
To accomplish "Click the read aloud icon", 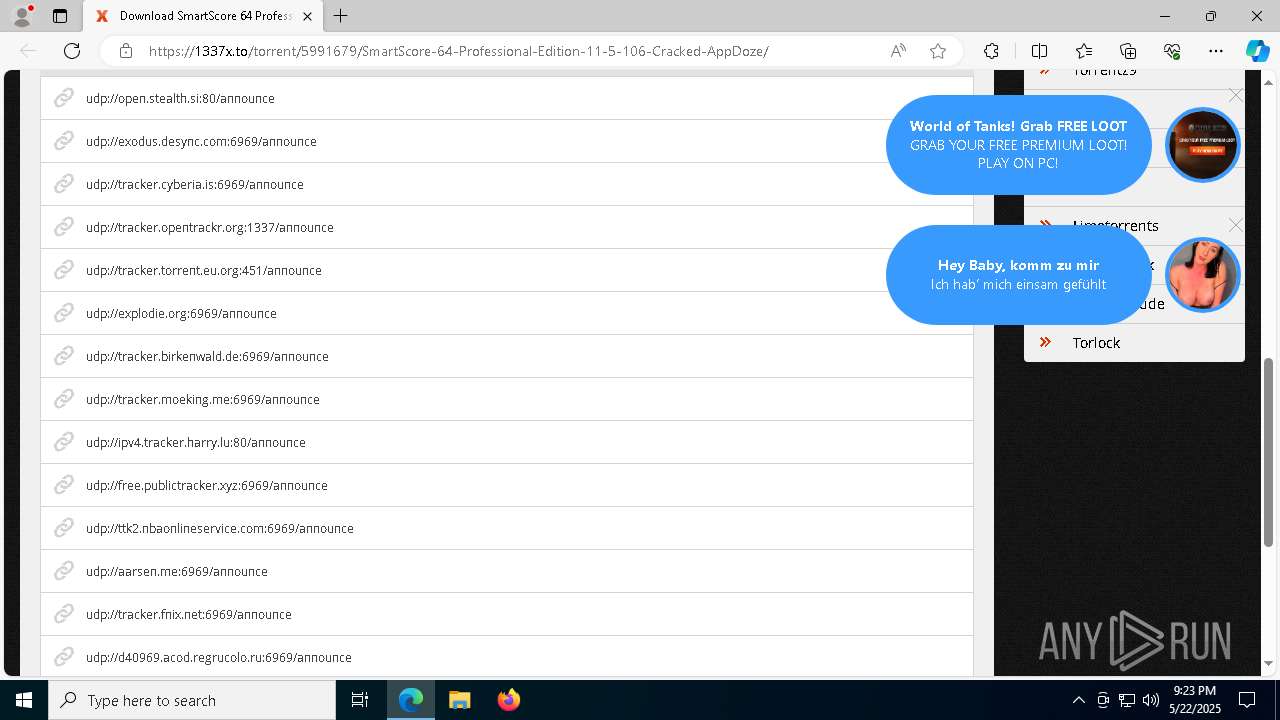I will (898, 51).
